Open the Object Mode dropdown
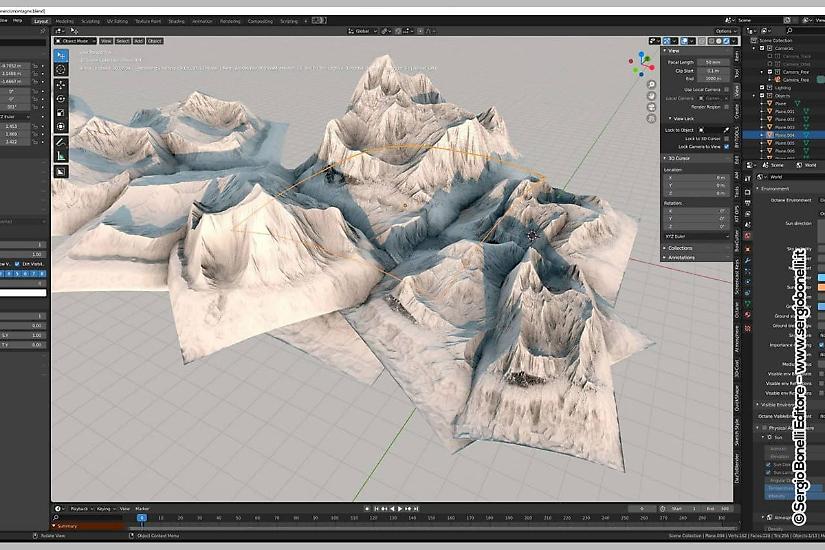Screen dimensions: 825x550 pos(75,41)
